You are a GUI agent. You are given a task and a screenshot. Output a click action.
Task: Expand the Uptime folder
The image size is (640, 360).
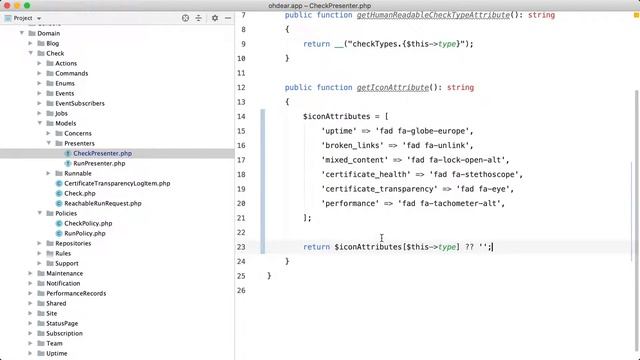30,353
